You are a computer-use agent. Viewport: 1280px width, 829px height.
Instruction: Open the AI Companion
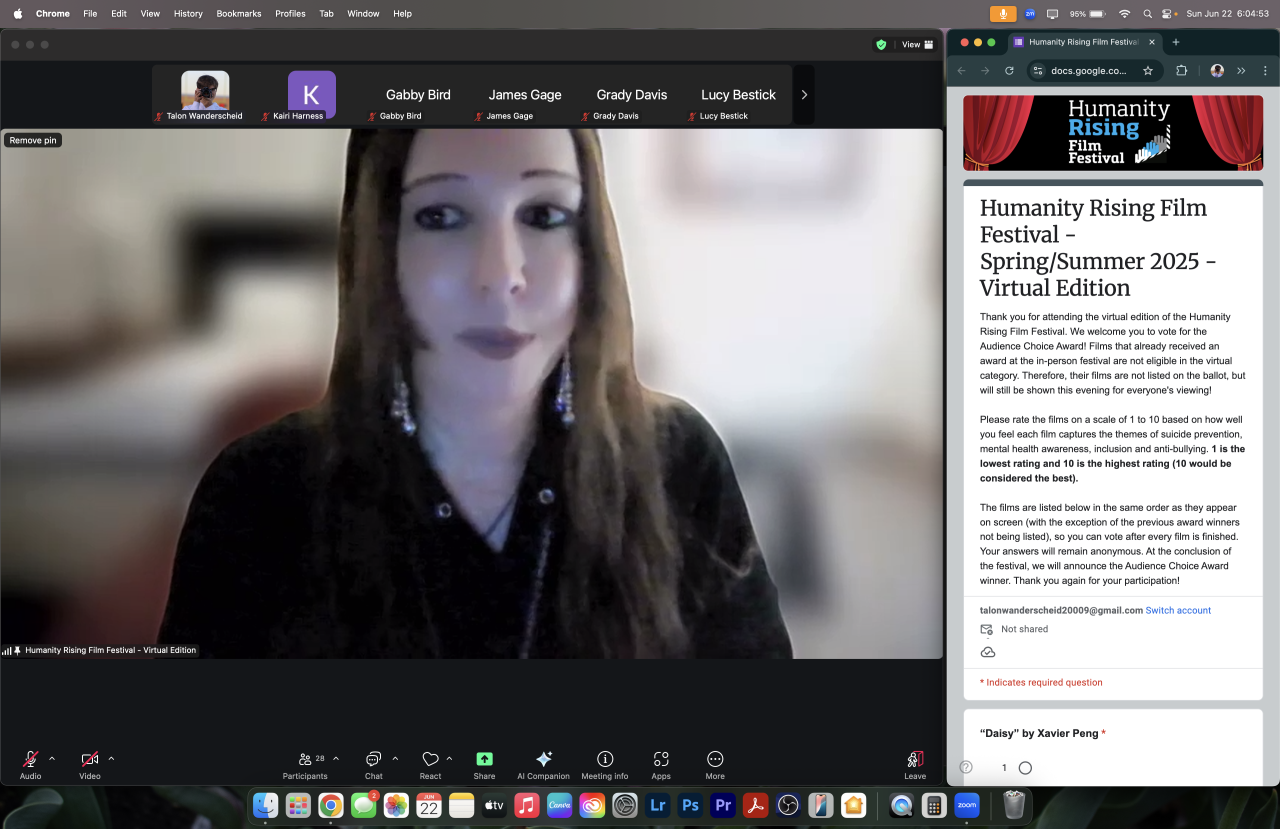tap(543, 762)
